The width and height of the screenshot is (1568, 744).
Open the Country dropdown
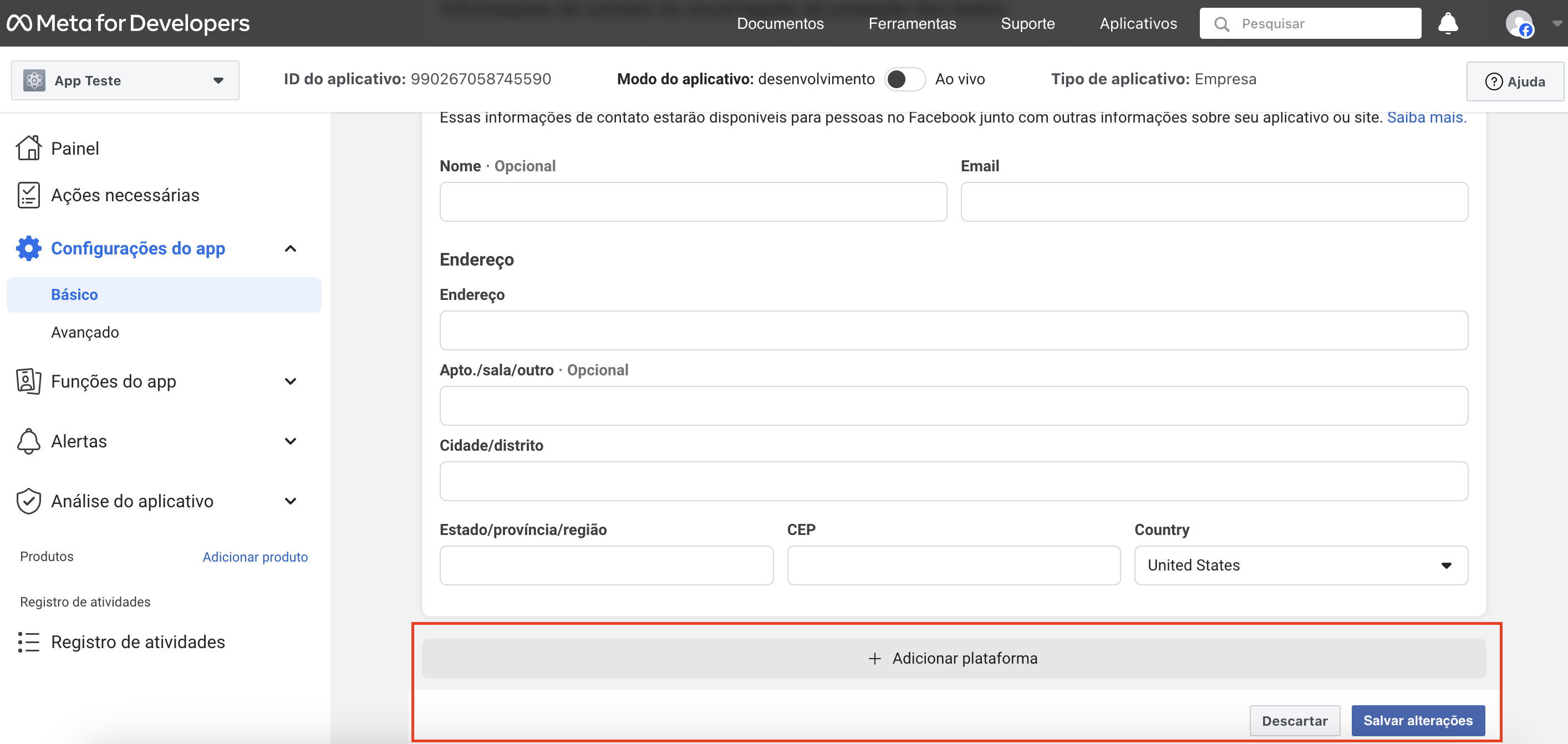click(x=1300, y=565)
